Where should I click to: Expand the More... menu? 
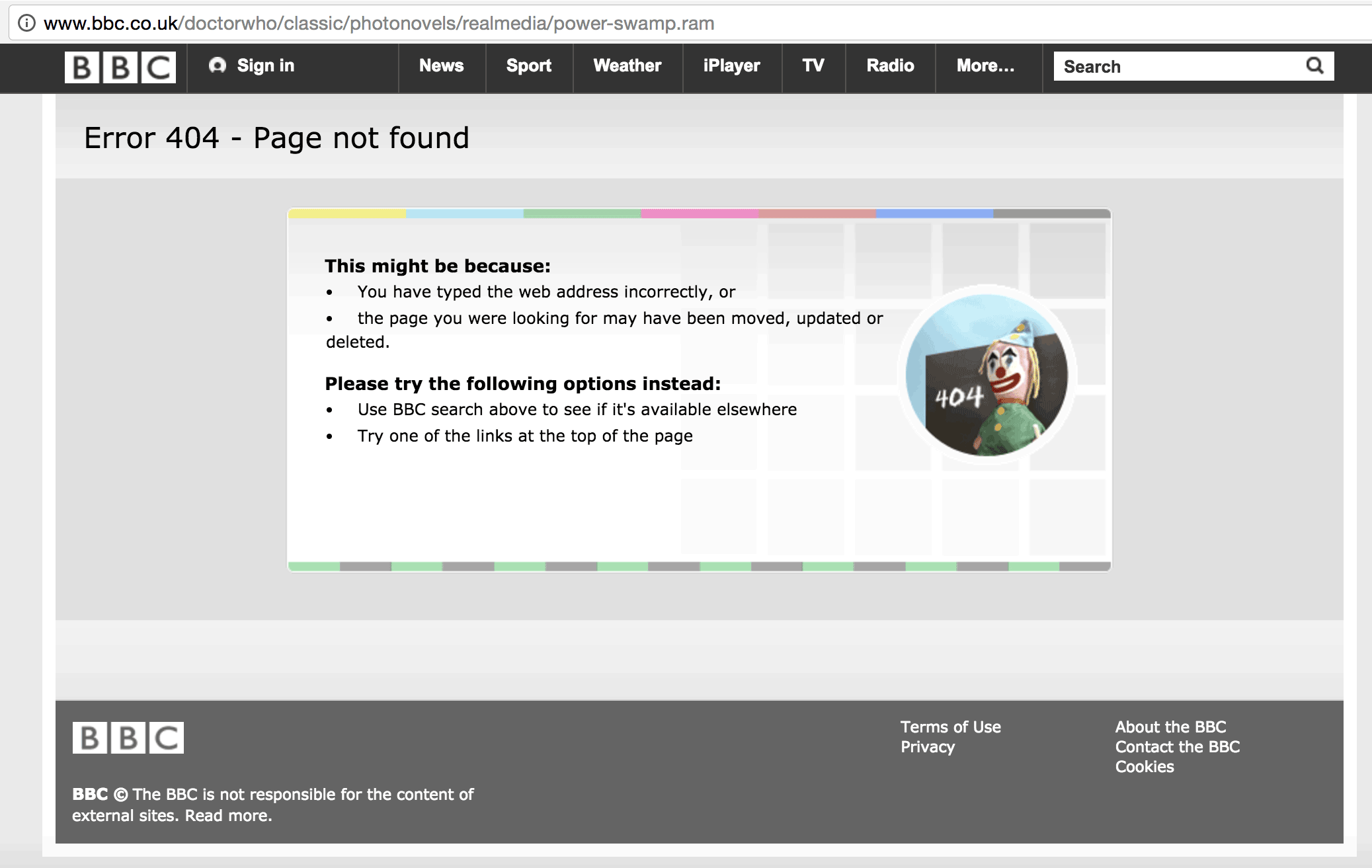point(985,66)
